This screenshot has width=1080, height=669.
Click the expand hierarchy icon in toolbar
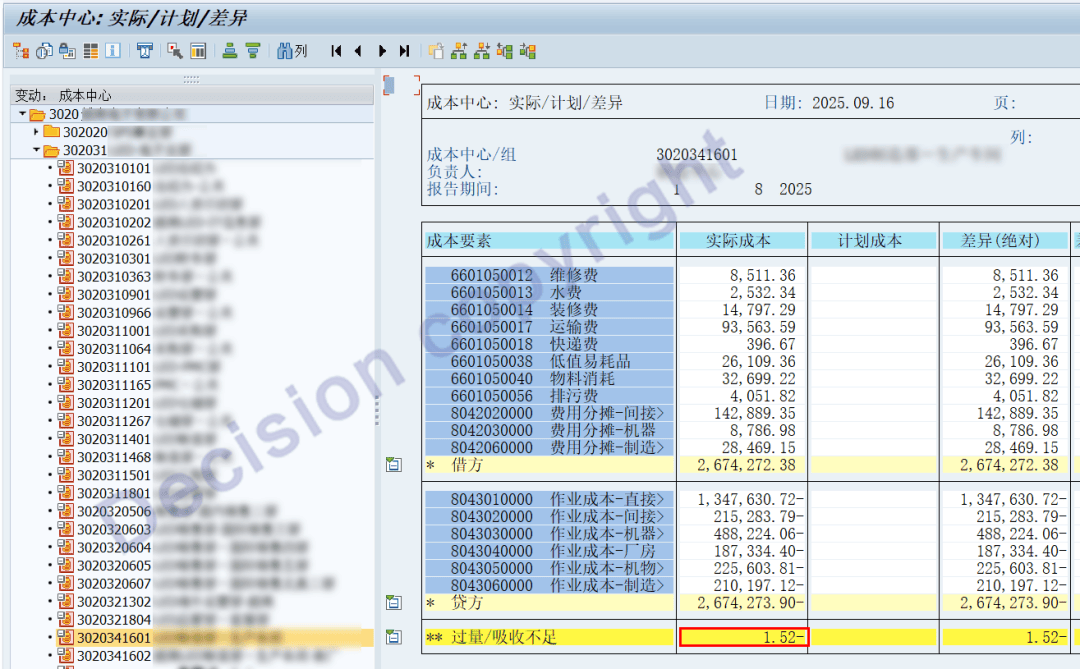(x=459, y=51)
